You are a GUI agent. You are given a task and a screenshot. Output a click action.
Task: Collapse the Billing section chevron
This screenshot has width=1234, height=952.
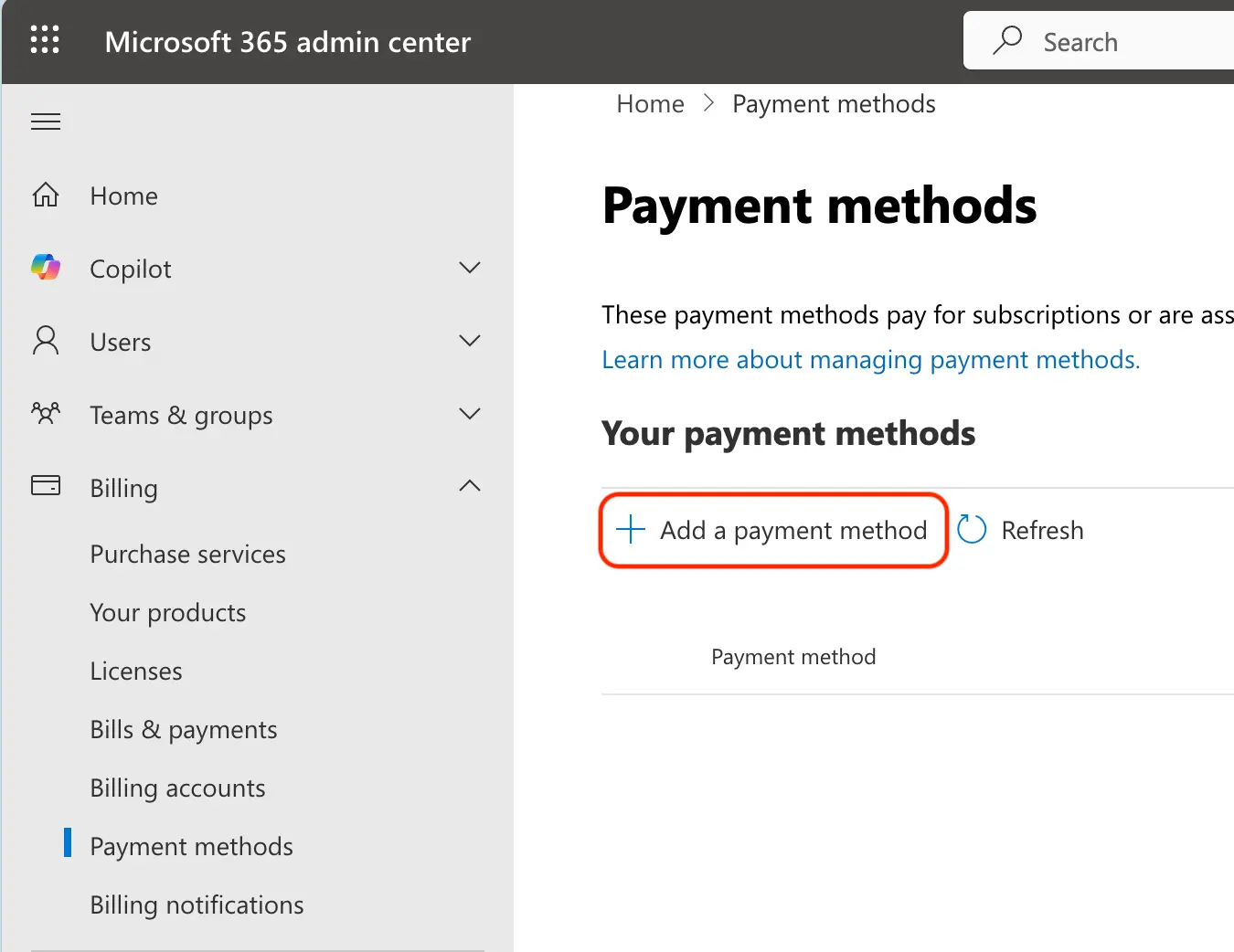(469, 486)
